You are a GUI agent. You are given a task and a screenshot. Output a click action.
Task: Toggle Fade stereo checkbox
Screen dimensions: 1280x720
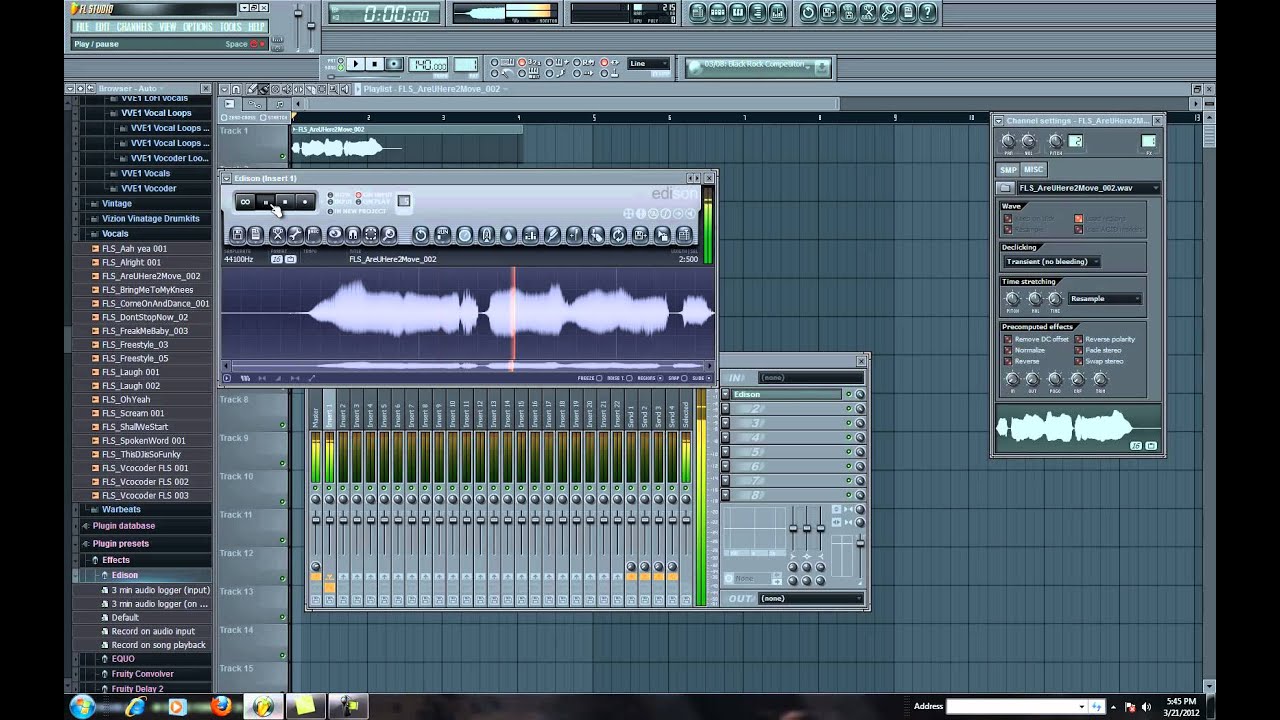pyautogui.click(x=1078, y=351)
